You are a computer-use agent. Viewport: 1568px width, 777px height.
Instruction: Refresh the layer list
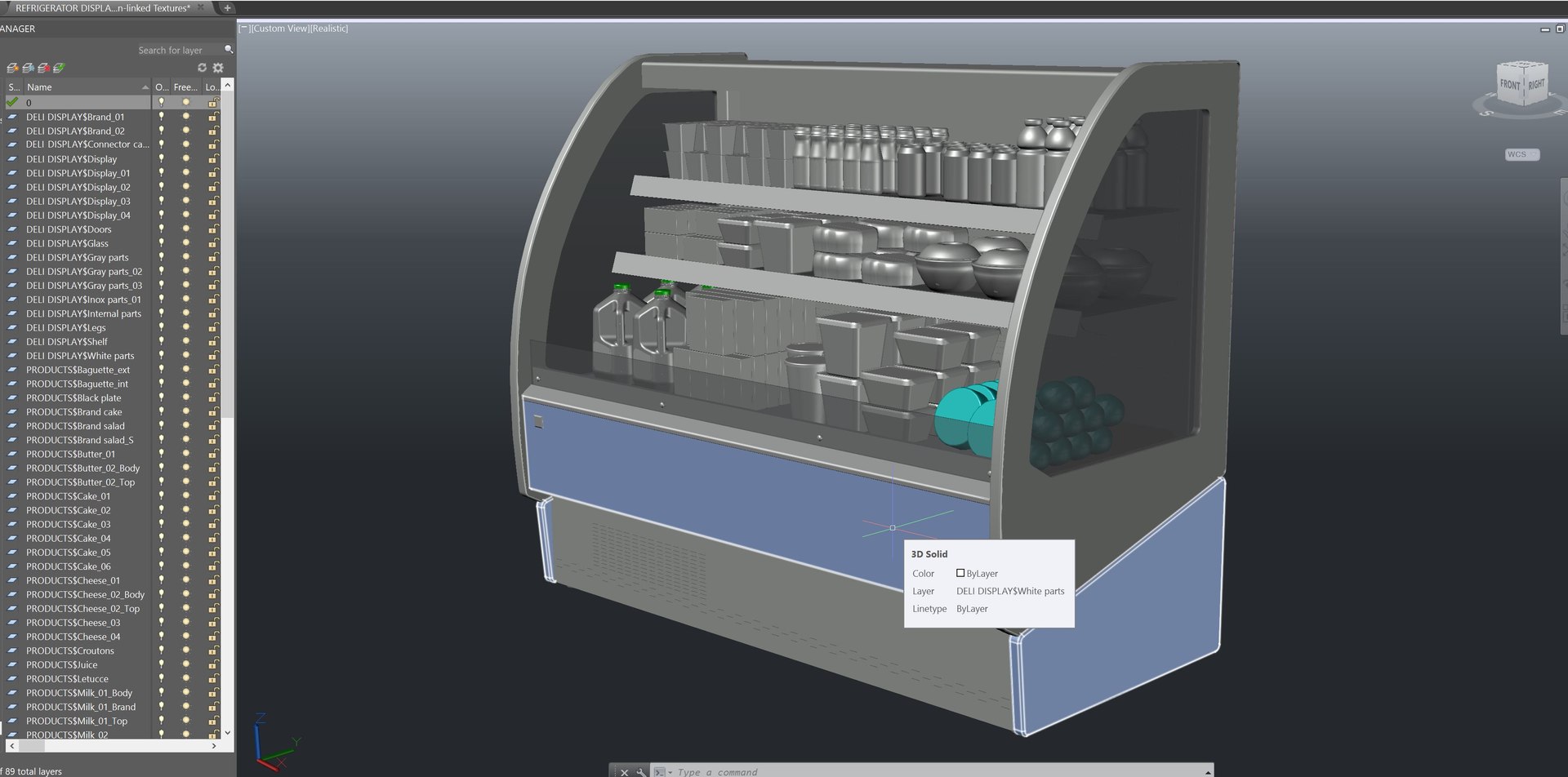coord(202,68)
